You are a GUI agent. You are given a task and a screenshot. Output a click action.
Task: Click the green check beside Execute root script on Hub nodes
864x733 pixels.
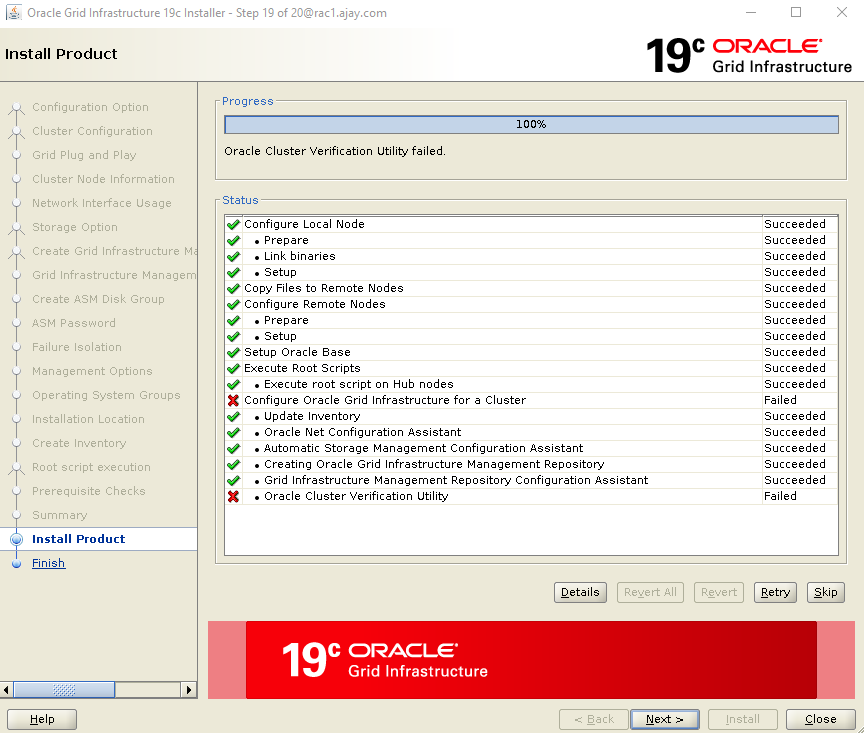(x=233, y=384)
